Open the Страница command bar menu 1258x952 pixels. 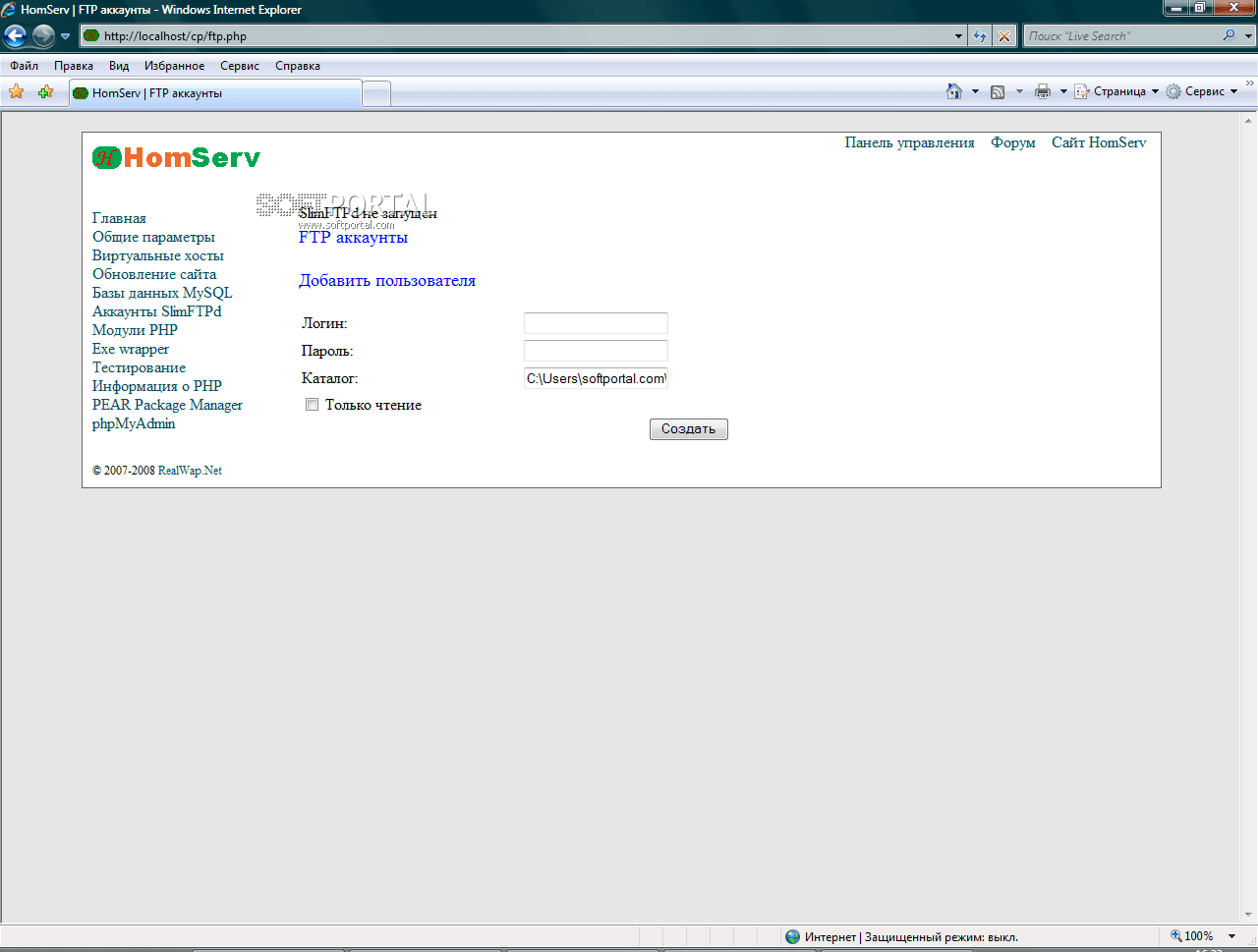[x=1116, y=91]
